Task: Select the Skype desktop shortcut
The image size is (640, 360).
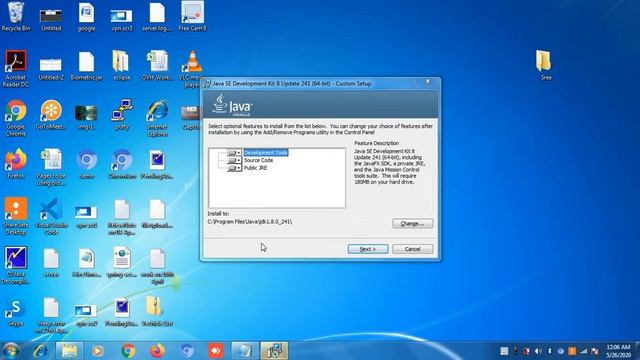Action: tap(16, 313)
